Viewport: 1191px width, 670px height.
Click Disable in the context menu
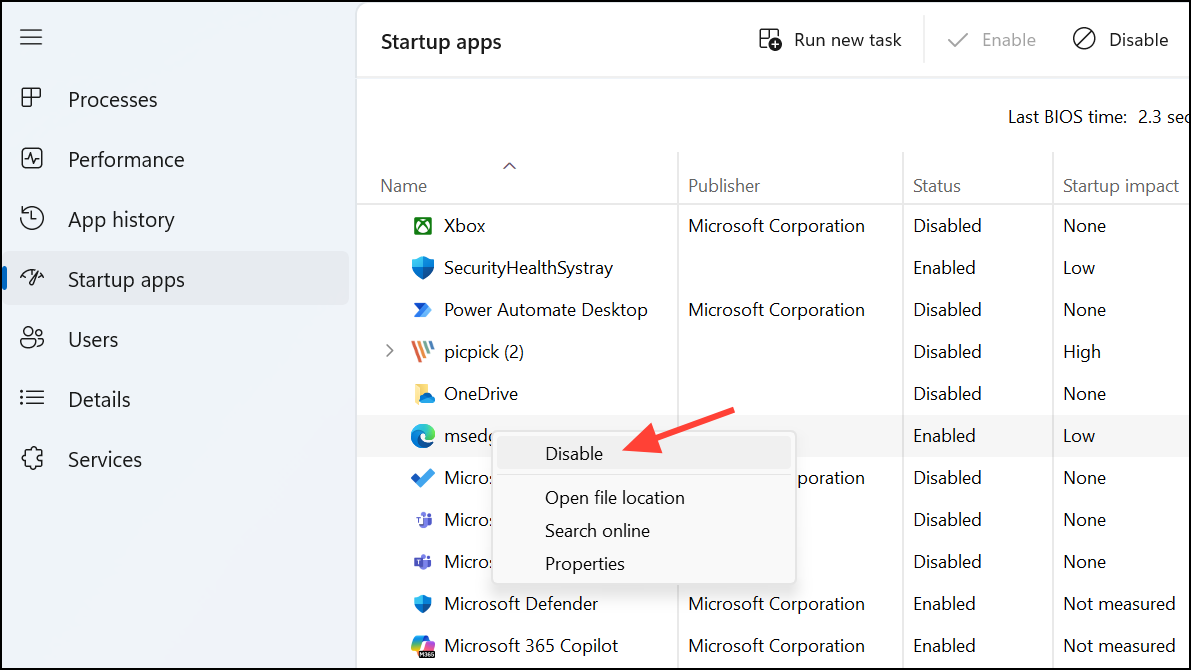coord(574,453)
